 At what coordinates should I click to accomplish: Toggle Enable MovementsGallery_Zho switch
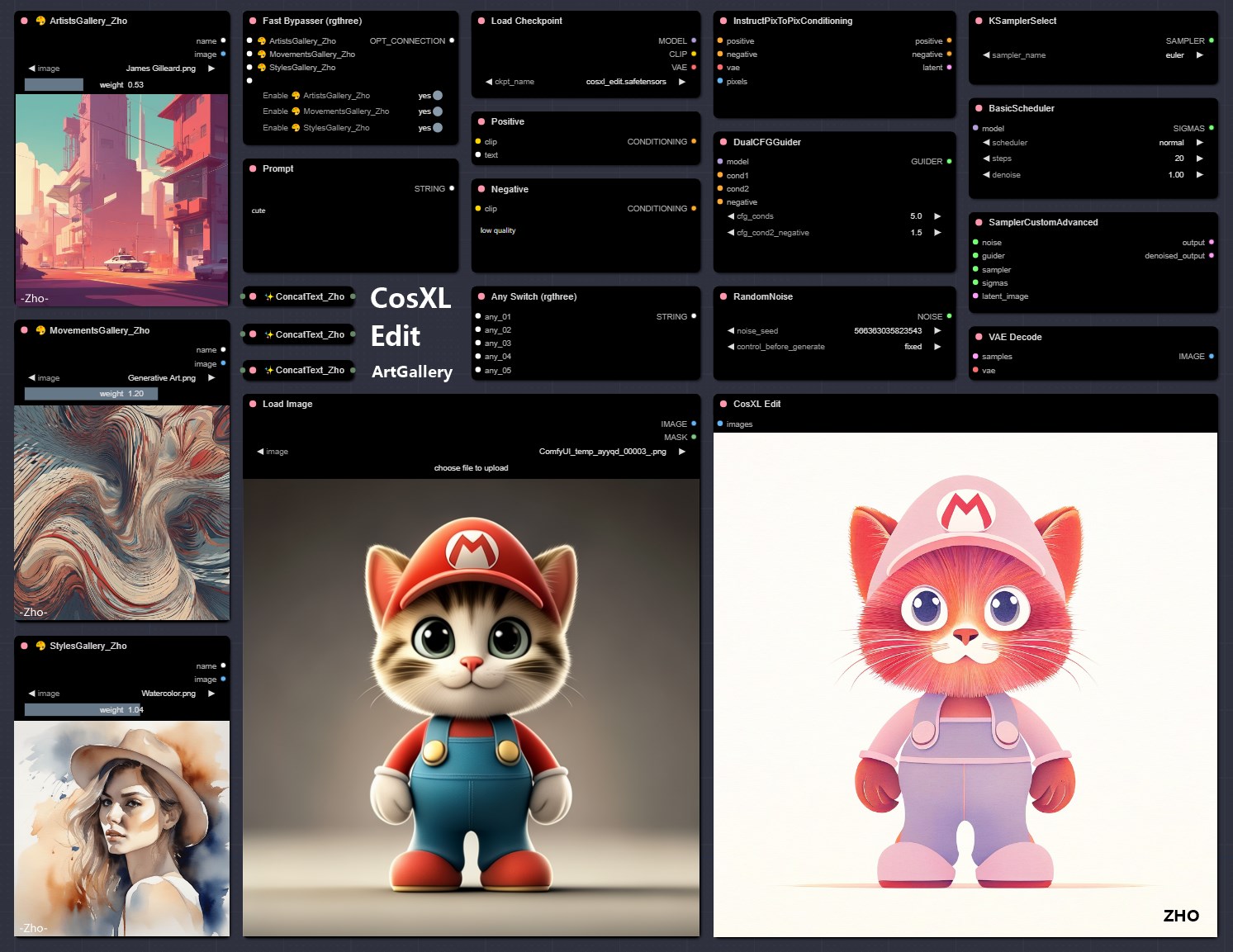tap(437, 111)
